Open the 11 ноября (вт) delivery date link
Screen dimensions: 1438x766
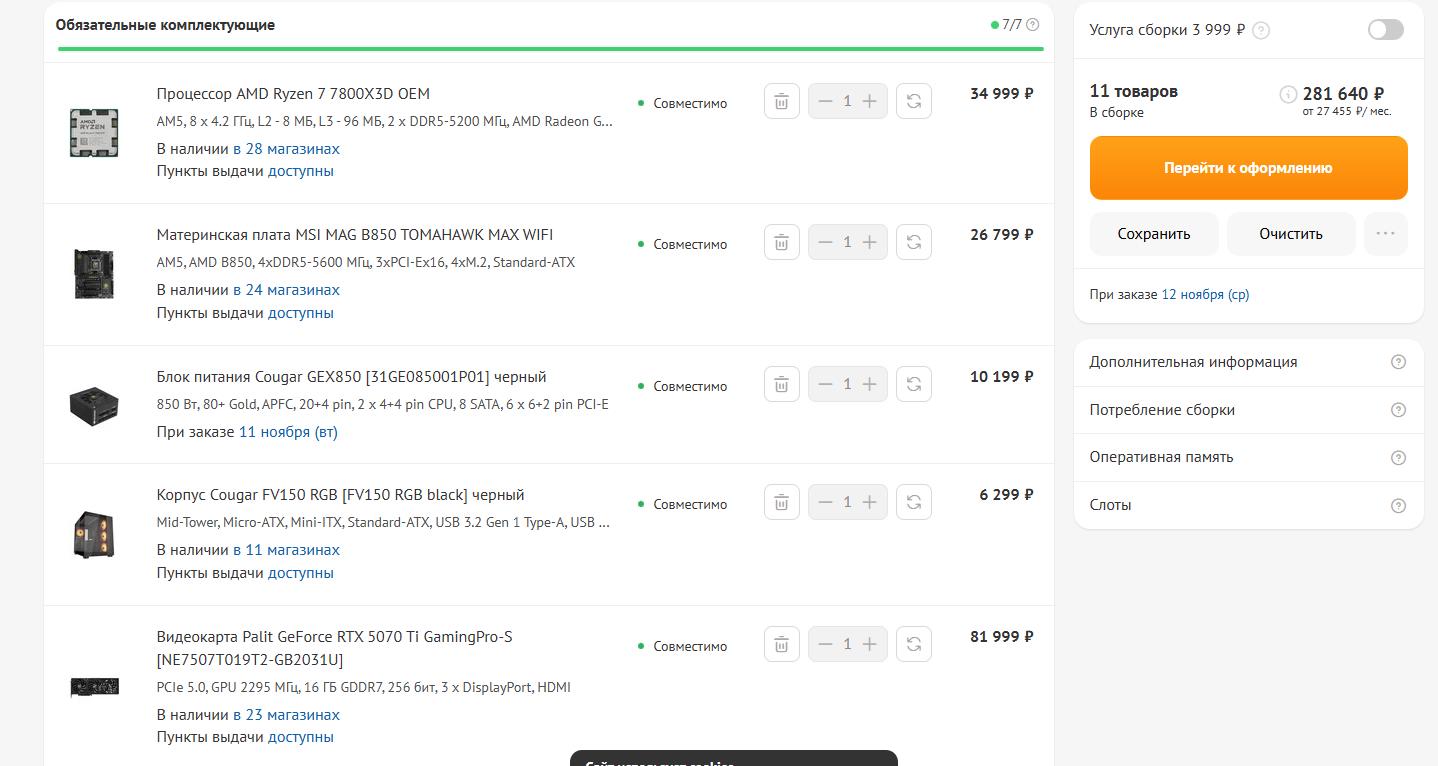tap(288, 432)
